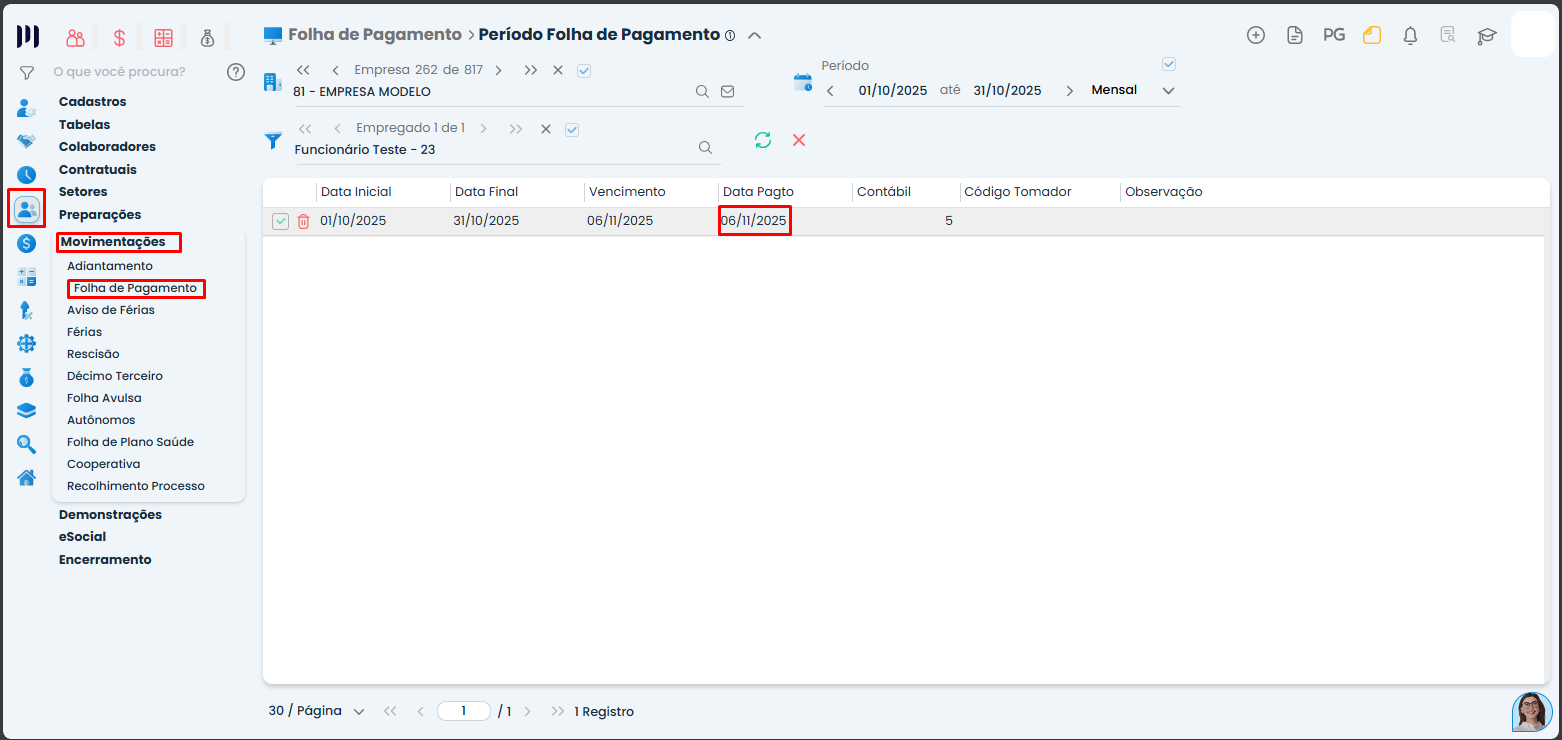Open the blue dollar coin sidebar icon
This screenshot has height=740, width=1562.
tap(27, 243)
